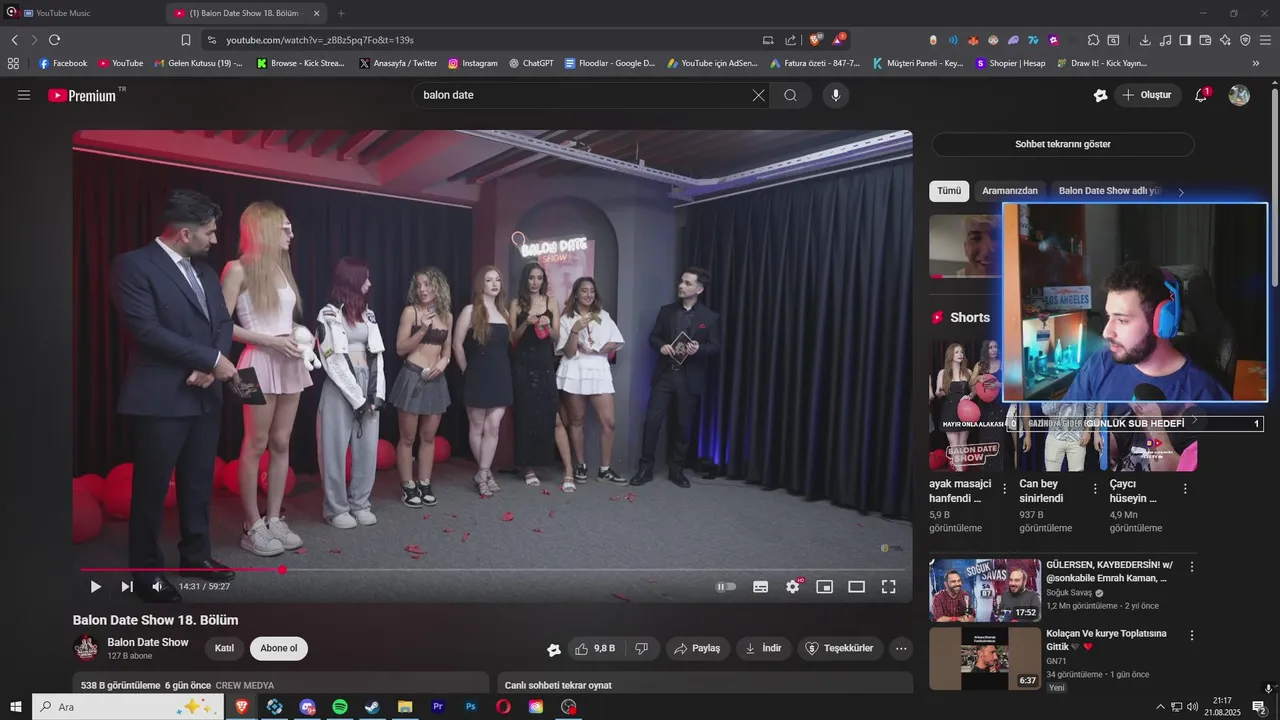This screenshot has height=720, width=1280.
Task: Click the address bar URL field
Action: [480, 40]
